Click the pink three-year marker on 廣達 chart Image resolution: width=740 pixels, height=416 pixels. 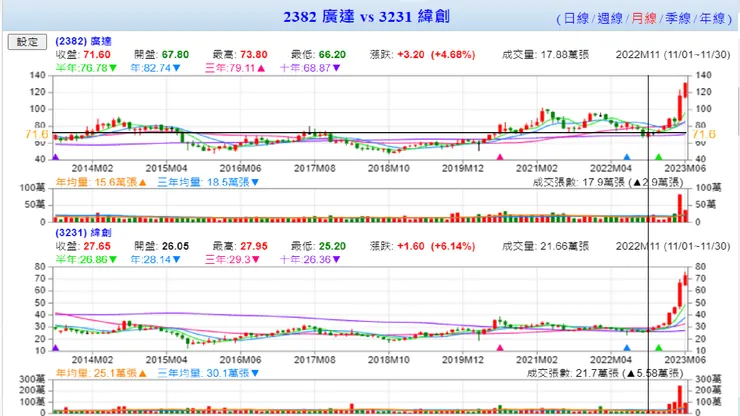point(500,157)
